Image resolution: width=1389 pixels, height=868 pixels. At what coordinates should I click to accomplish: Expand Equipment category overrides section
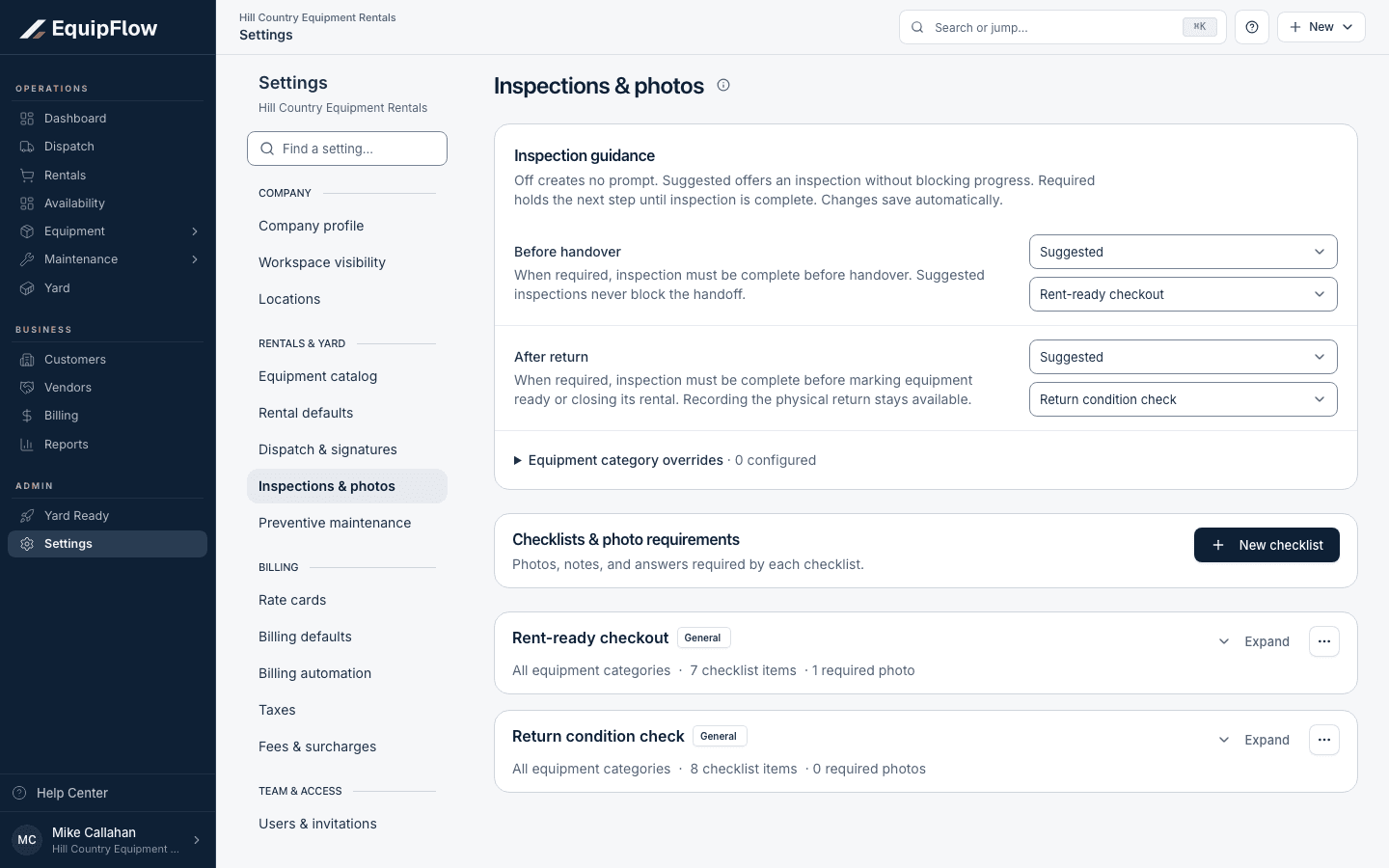pyautogui.click(x=666, y=460)
